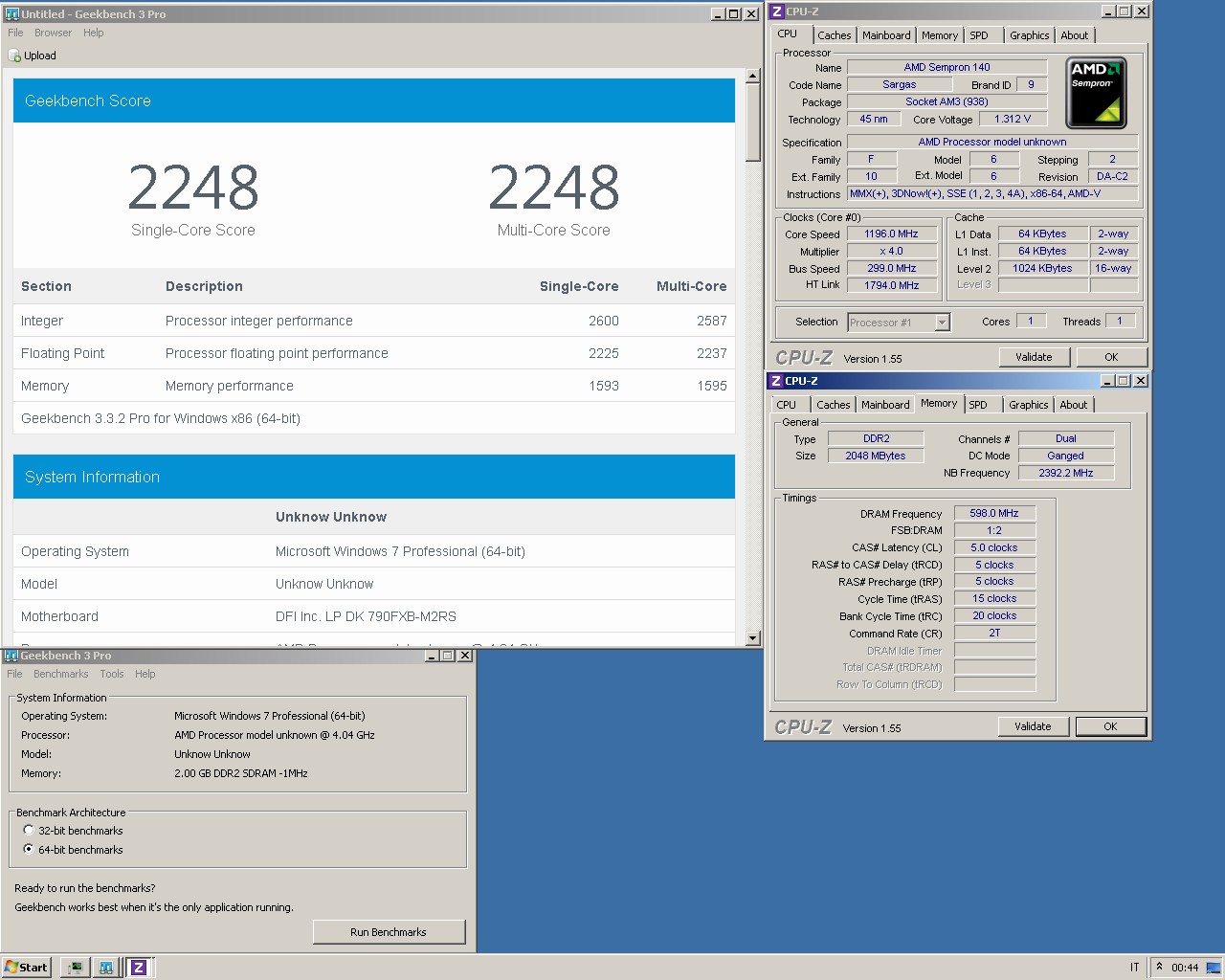Click the Geekbench icon in Untitled window title bar

coord(11,13)
